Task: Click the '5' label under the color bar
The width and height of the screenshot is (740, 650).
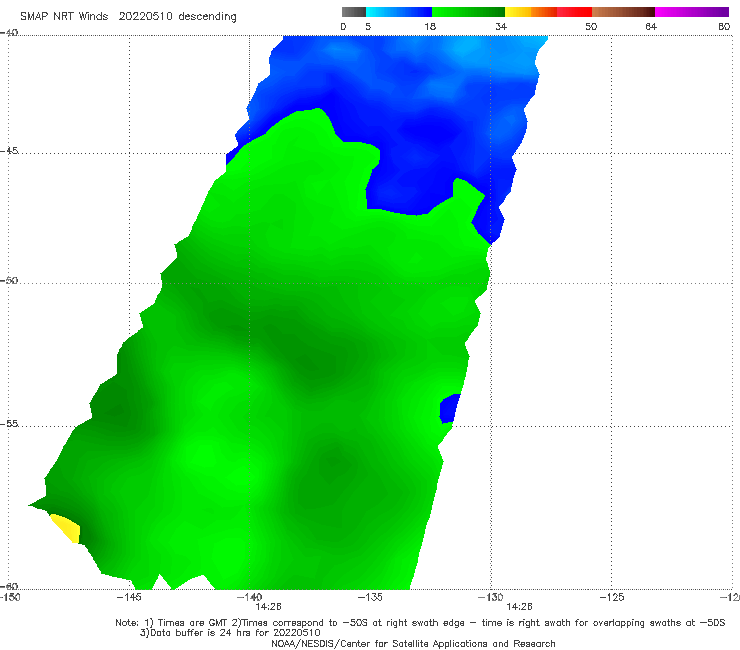Action: click(368, 26)
